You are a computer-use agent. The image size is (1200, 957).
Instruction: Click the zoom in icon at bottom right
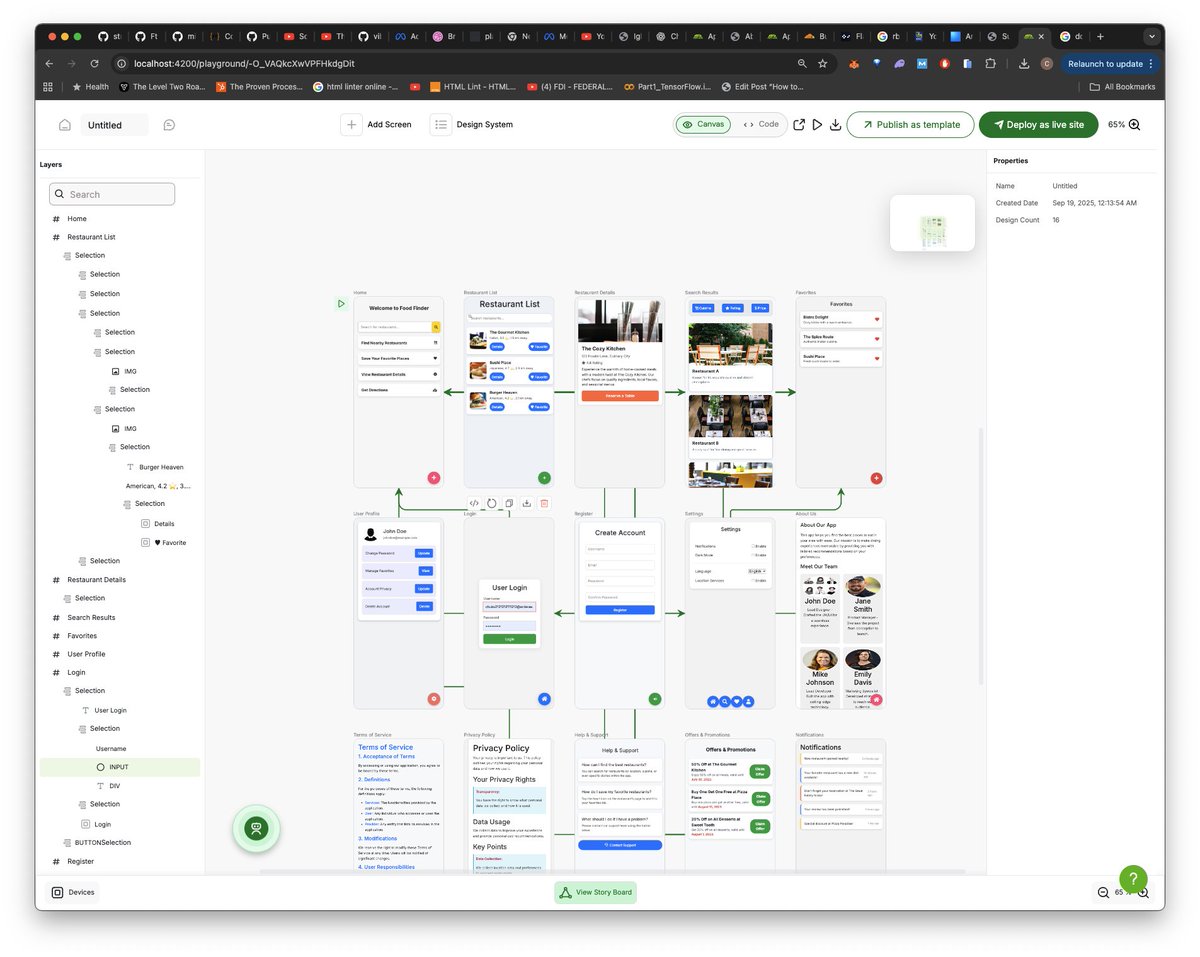pos(1143,892)
